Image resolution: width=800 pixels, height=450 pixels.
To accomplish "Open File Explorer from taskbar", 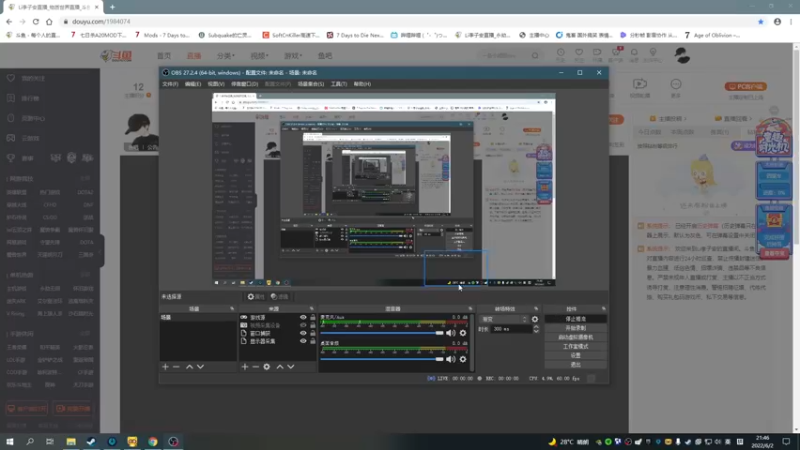I will pyautogui.click(x=71, y=442).
